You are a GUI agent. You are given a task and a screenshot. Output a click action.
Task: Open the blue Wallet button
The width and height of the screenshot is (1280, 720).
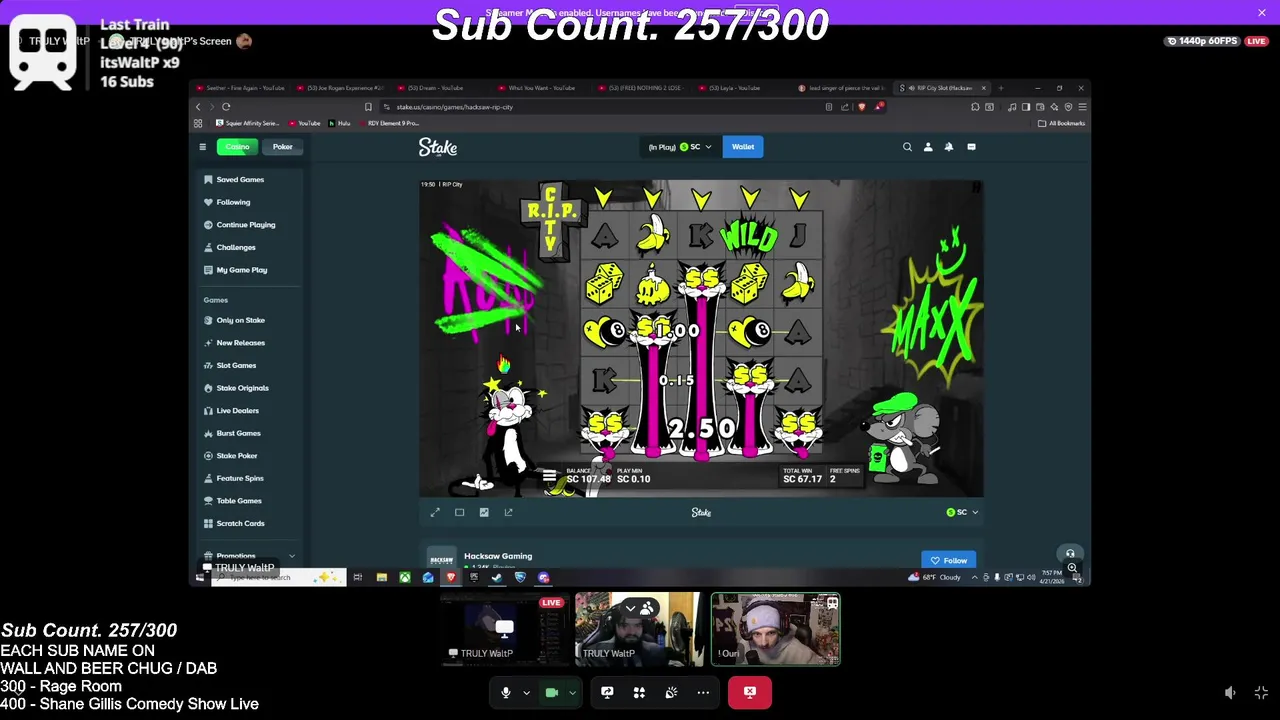click(x=743, y=147)
